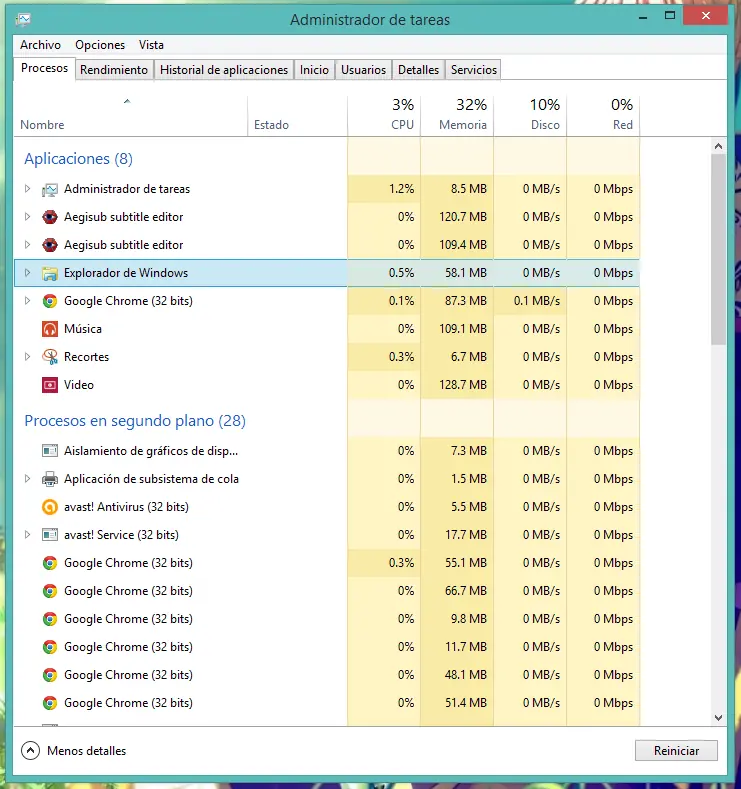The height and width of the screenshot is (789, 741).
Task: Select avast! Antivirus (32 bits) row text
Action: click(x=126, y=507)
